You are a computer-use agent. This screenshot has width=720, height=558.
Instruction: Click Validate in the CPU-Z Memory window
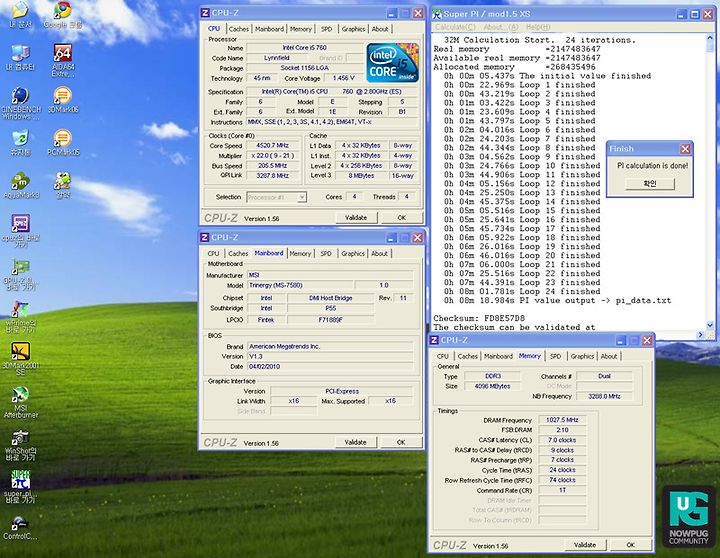click(585, 545)
